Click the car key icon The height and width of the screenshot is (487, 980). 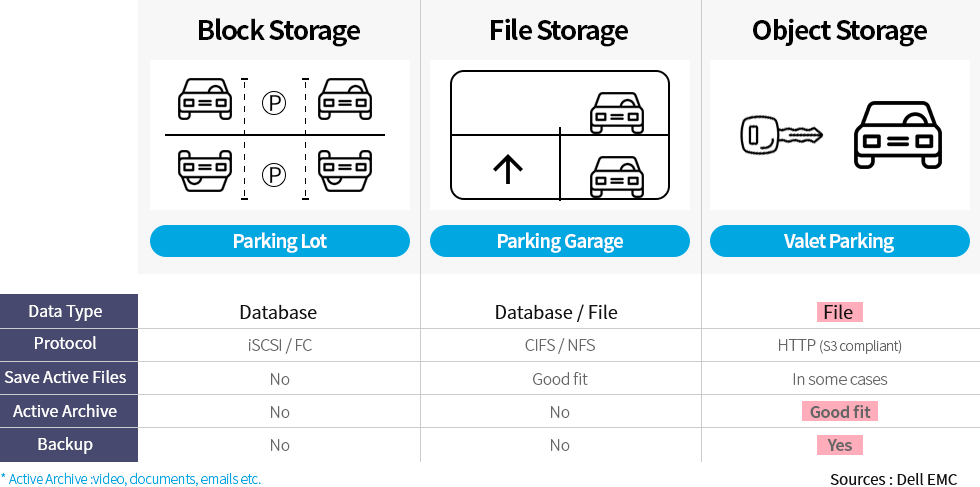pos(781,134)
